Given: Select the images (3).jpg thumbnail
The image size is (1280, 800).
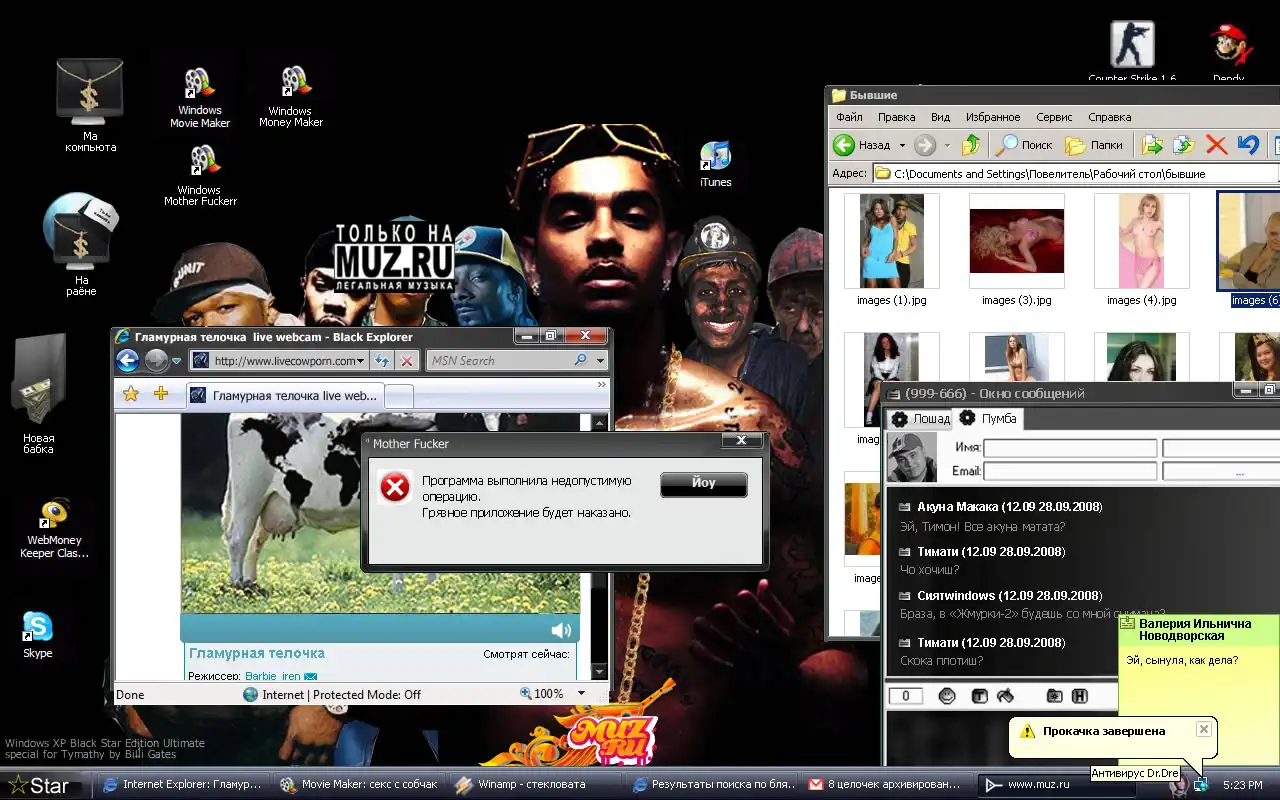Looking at the screenshot, I should pos(1016,243).
